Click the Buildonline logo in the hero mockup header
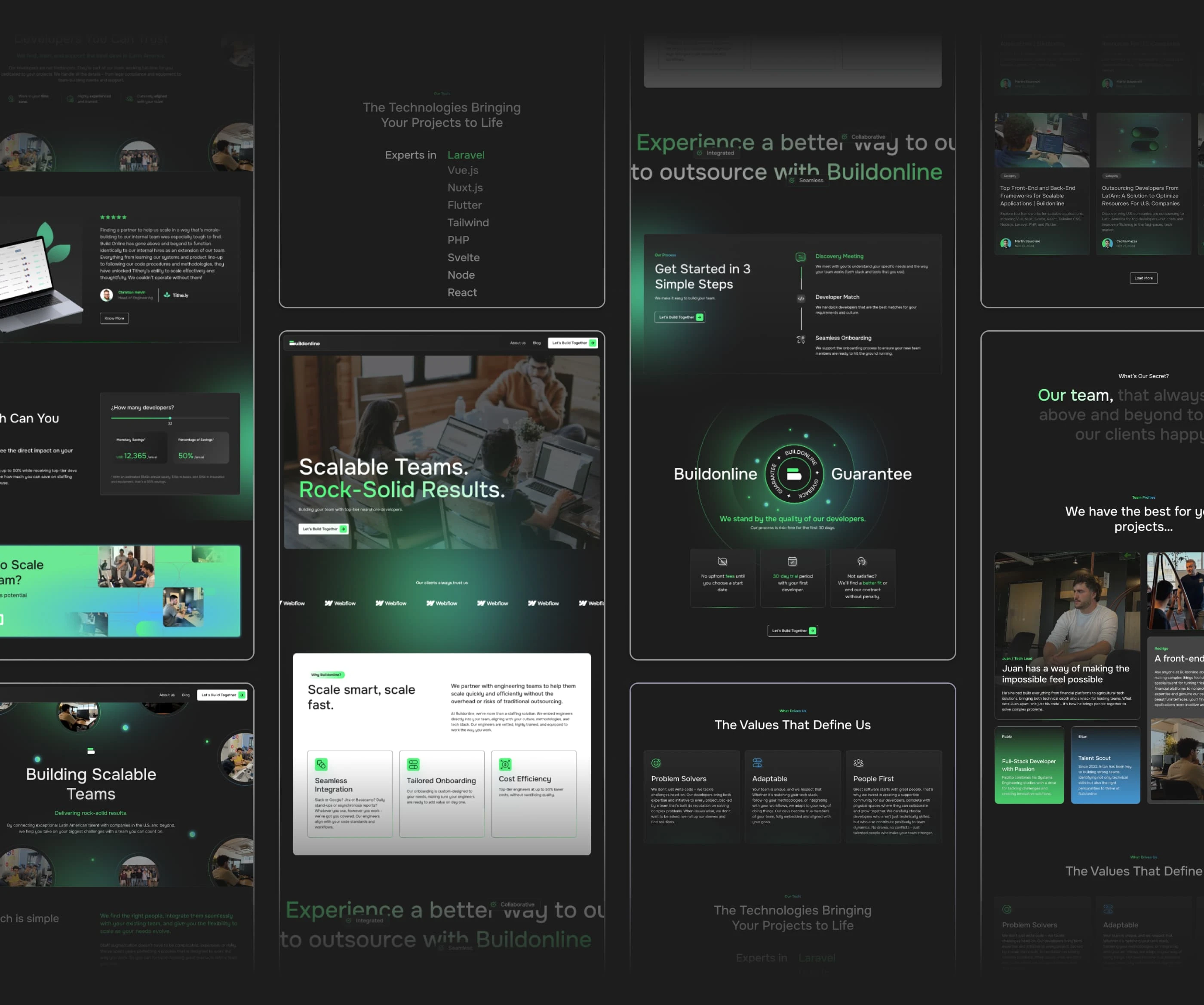Screen dimensions: 1204x1005 (x=304, y=344)
